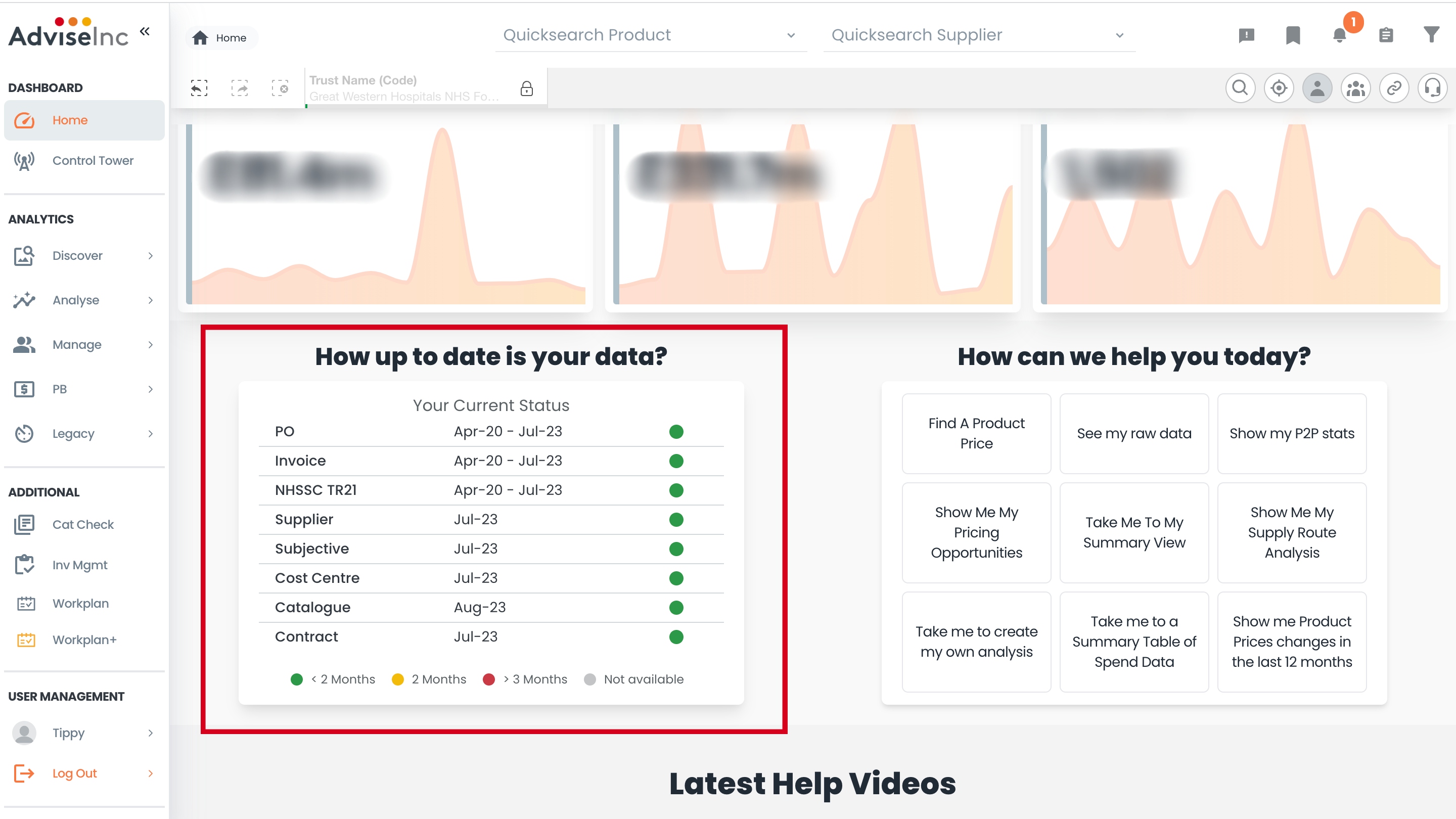
Task: Click the notification bell icon
Action: pyautogui.click(x=1340, y=35)
